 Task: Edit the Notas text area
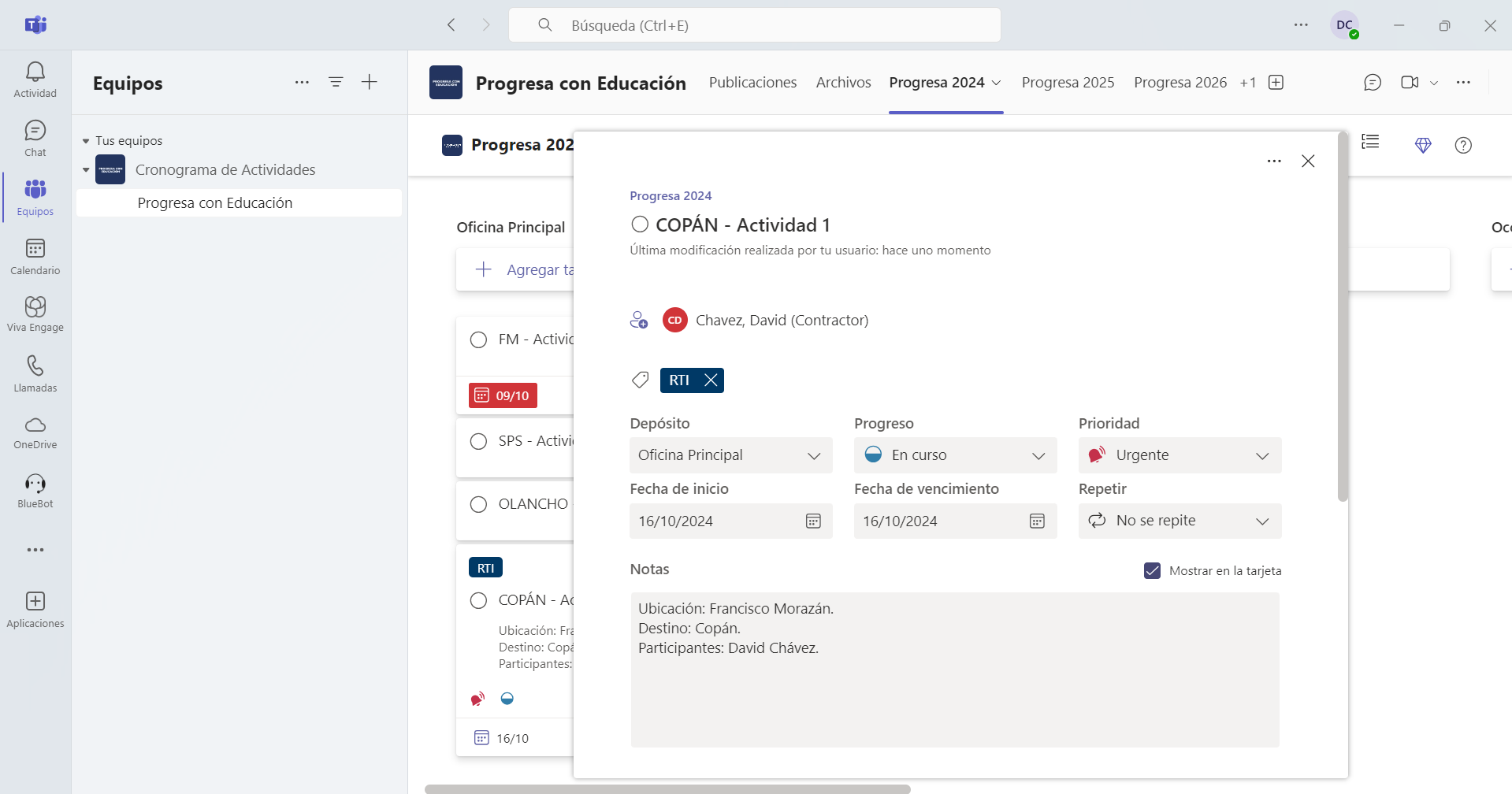coord(955,670)
